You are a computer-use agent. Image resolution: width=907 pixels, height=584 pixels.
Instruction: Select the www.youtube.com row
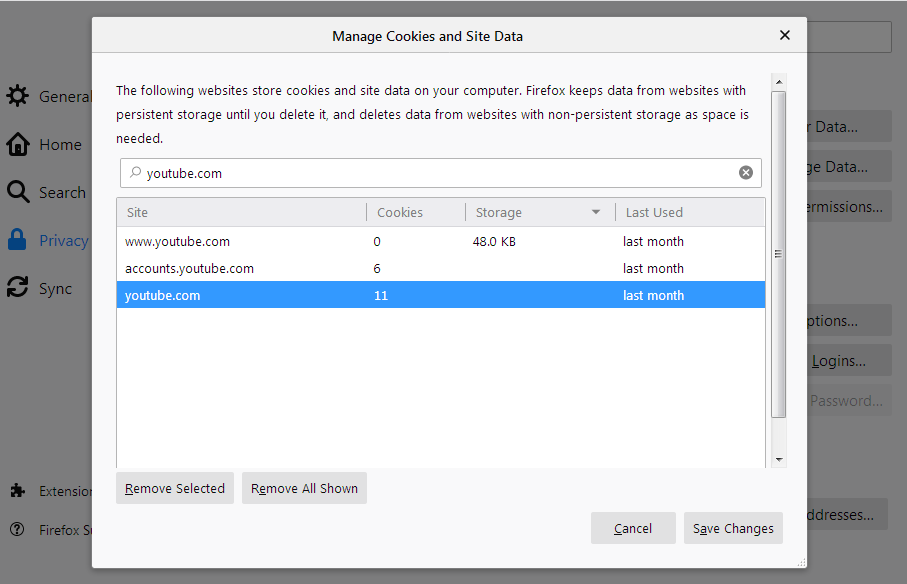440,241
